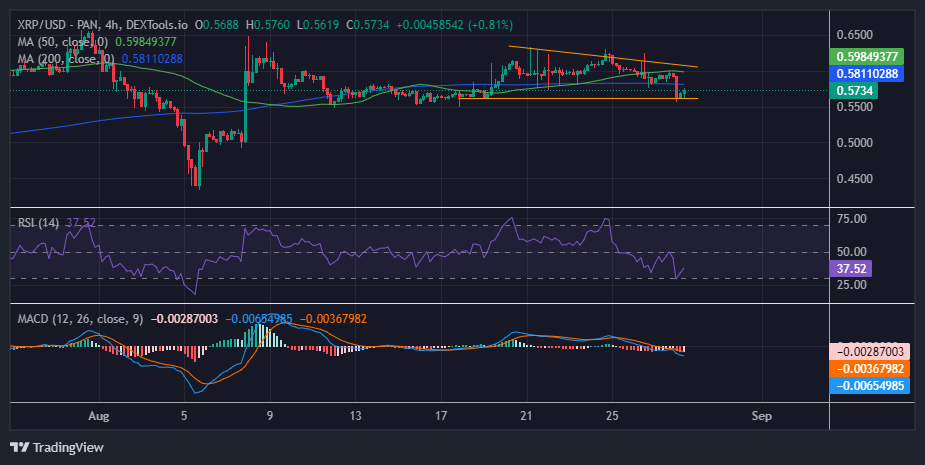Click the open price O0.5688 in header
Screen dimensions: 925x465
pyautogui.click(x=217, y=25)
